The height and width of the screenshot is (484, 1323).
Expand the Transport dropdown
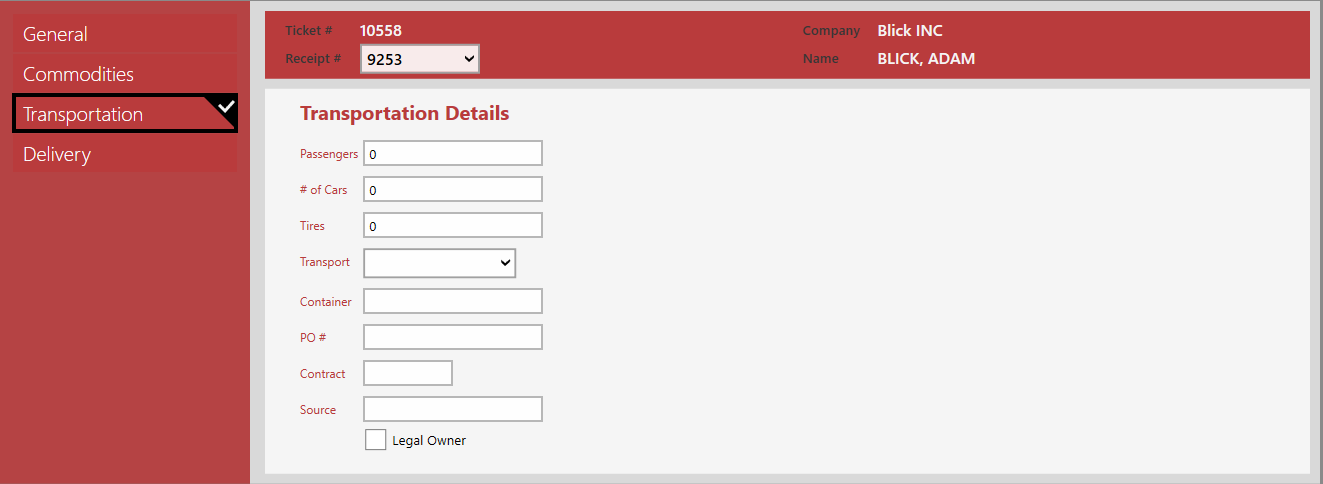click(x=439, y=262)
